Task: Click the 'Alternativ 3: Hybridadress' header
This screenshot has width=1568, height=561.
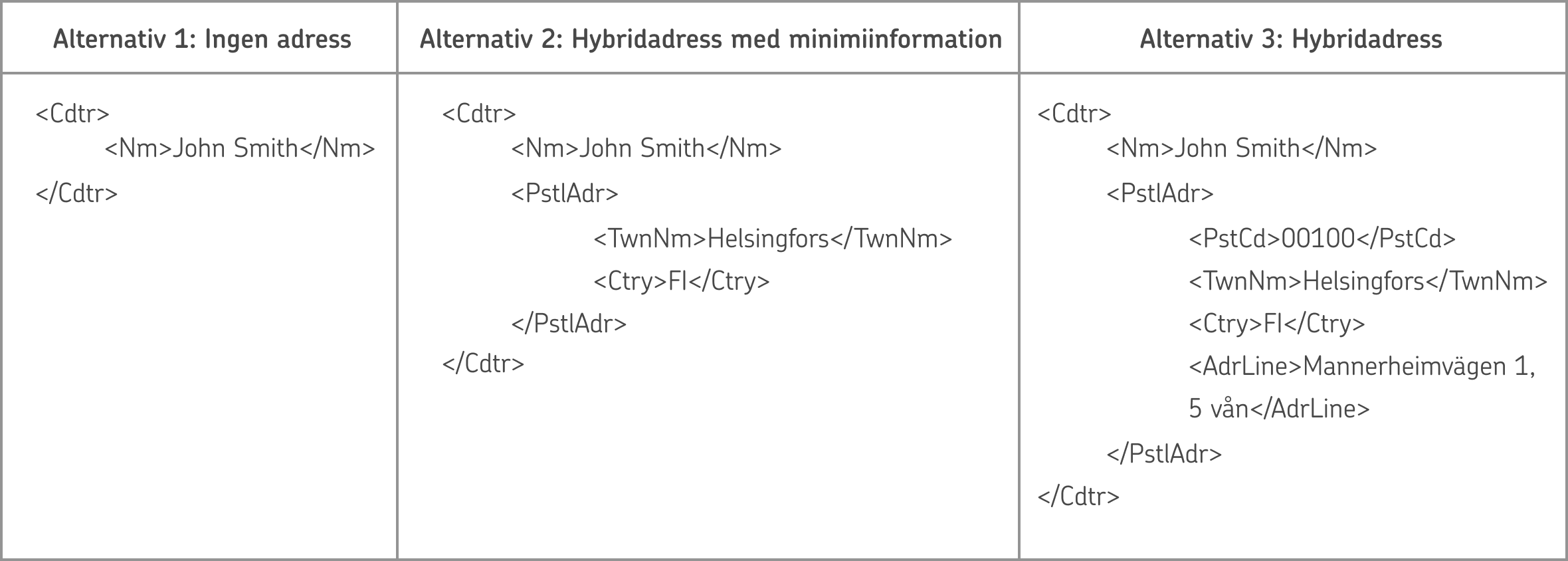Action: coord(1290,39)
